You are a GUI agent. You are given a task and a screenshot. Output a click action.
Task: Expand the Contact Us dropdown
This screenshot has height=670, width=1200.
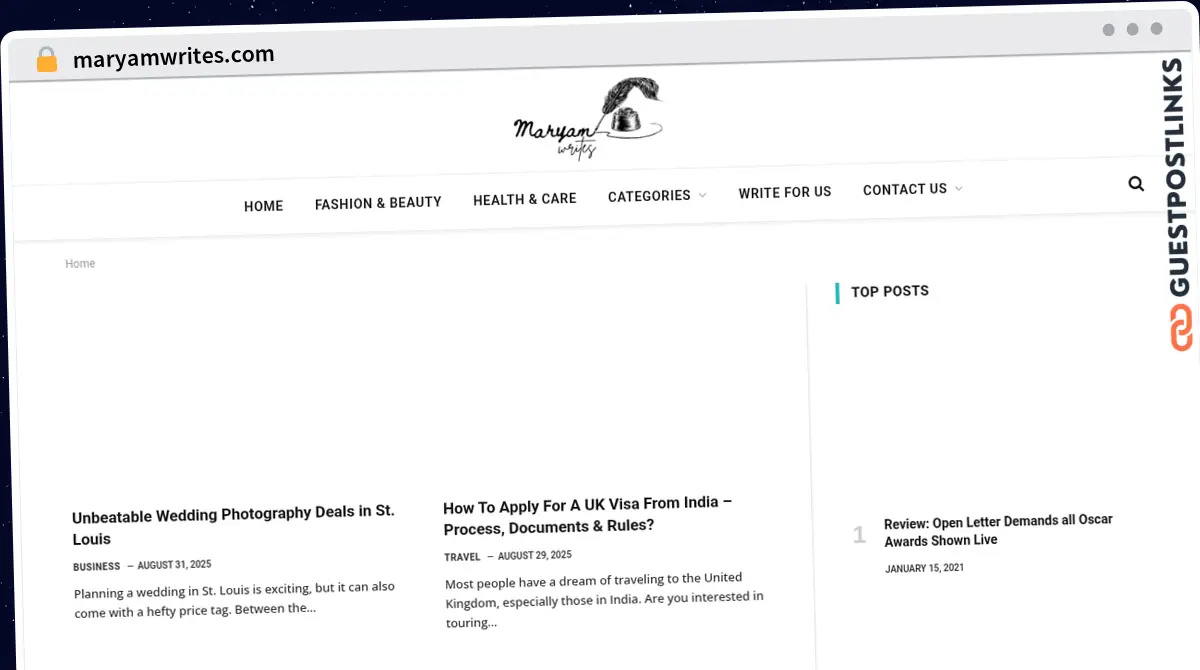[x=905, y=188]
